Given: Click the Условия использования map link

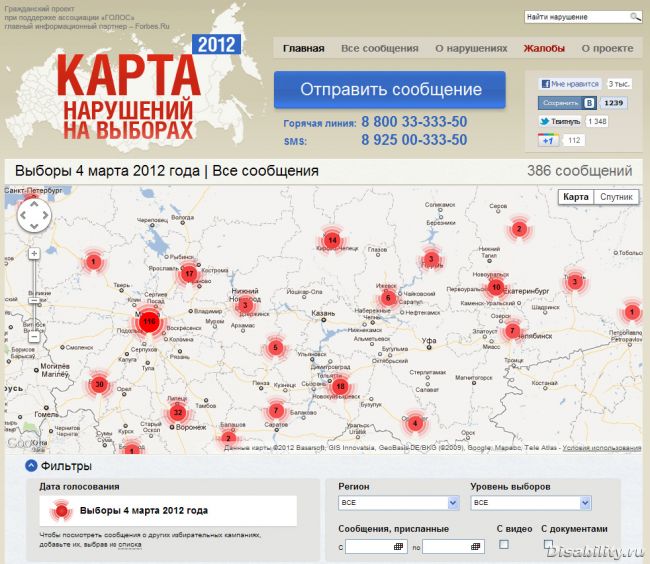Looking at the screenshot, I should click(x=601, y=448).
